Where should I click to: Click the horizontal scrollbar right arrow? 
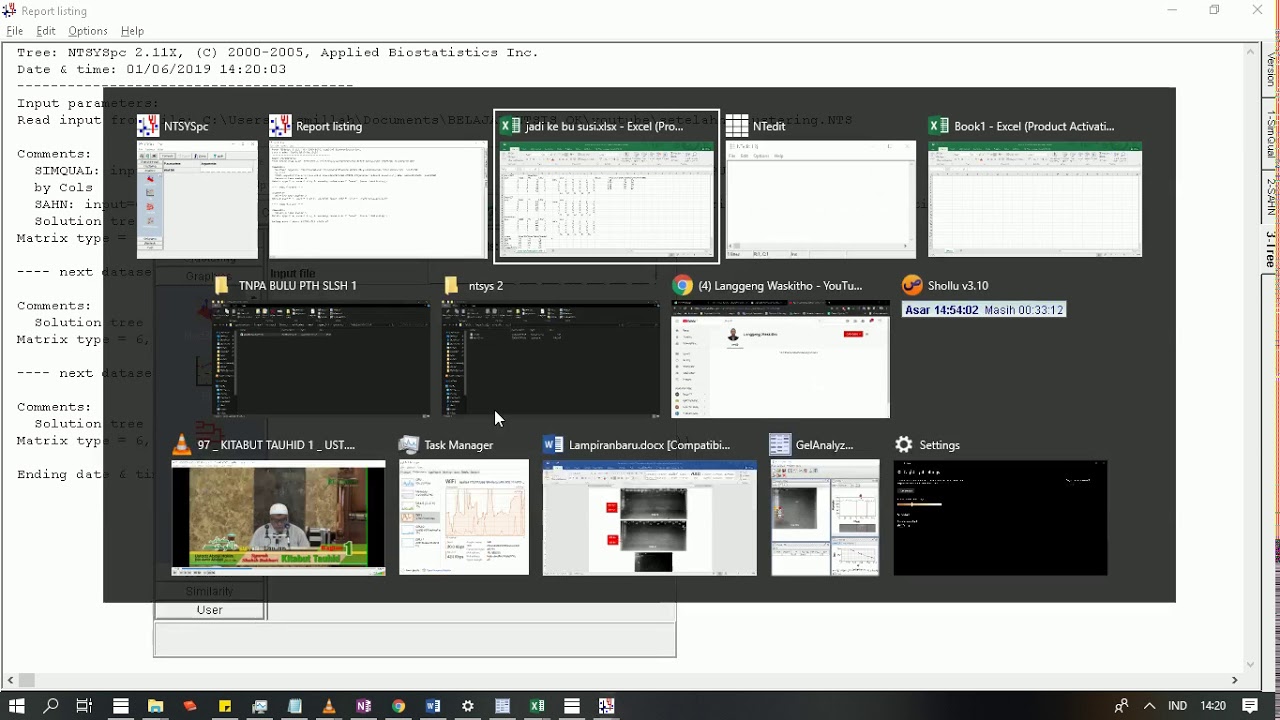click(x=1235, y=680)
